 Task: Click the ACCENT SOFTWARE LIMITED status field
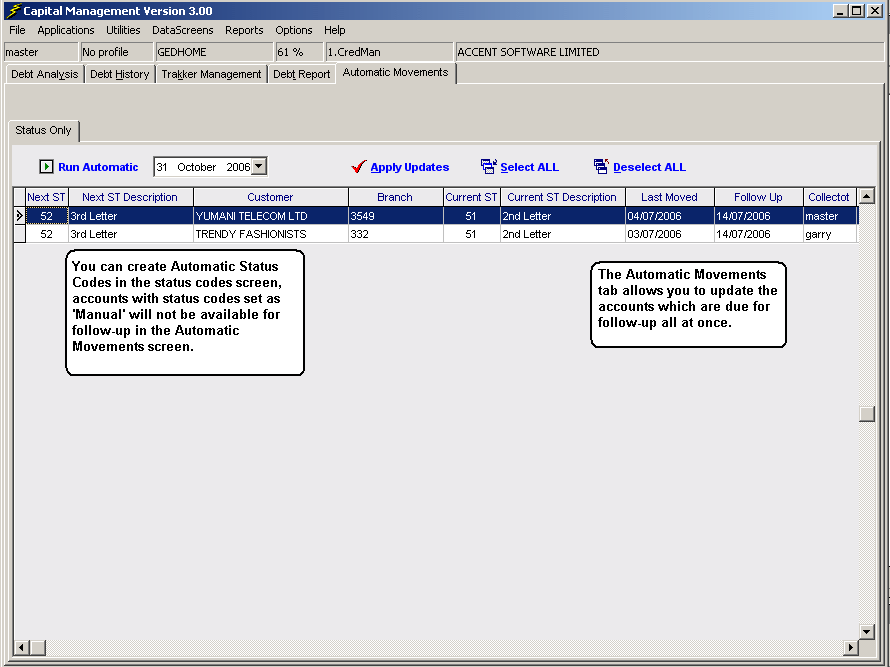tap(670, 52)
